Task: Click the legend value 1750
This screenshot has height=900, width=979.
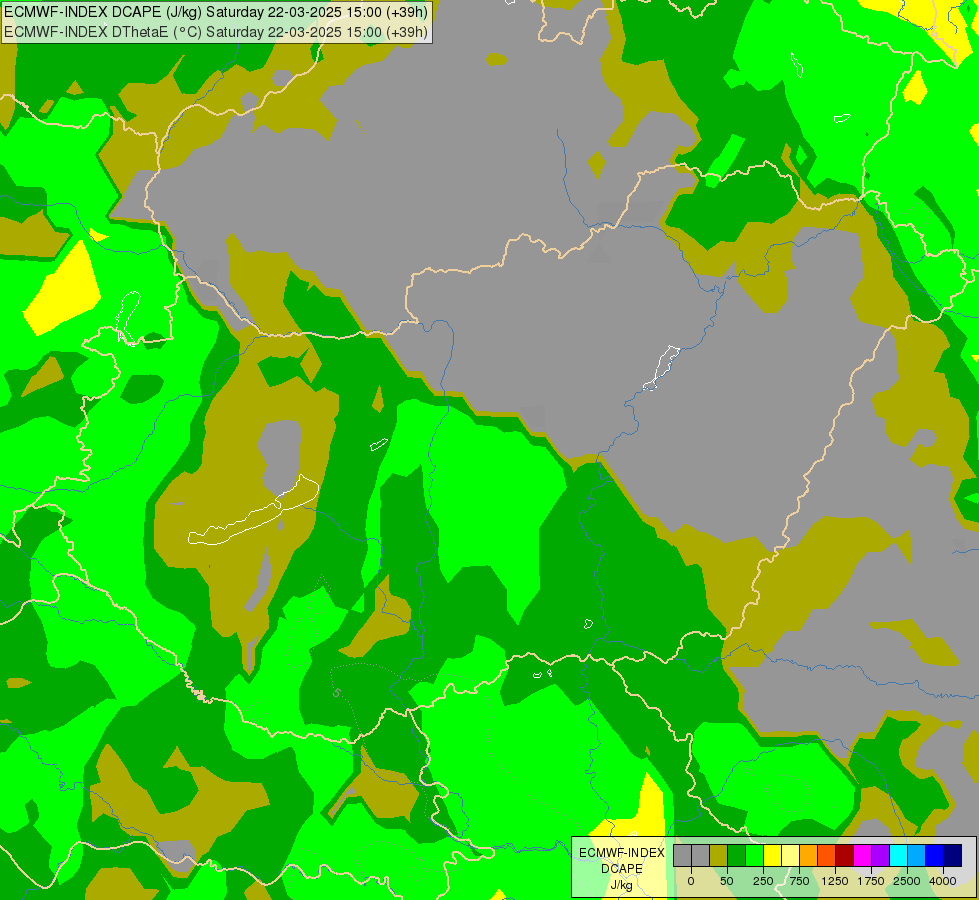Action: tap(871, 881)
